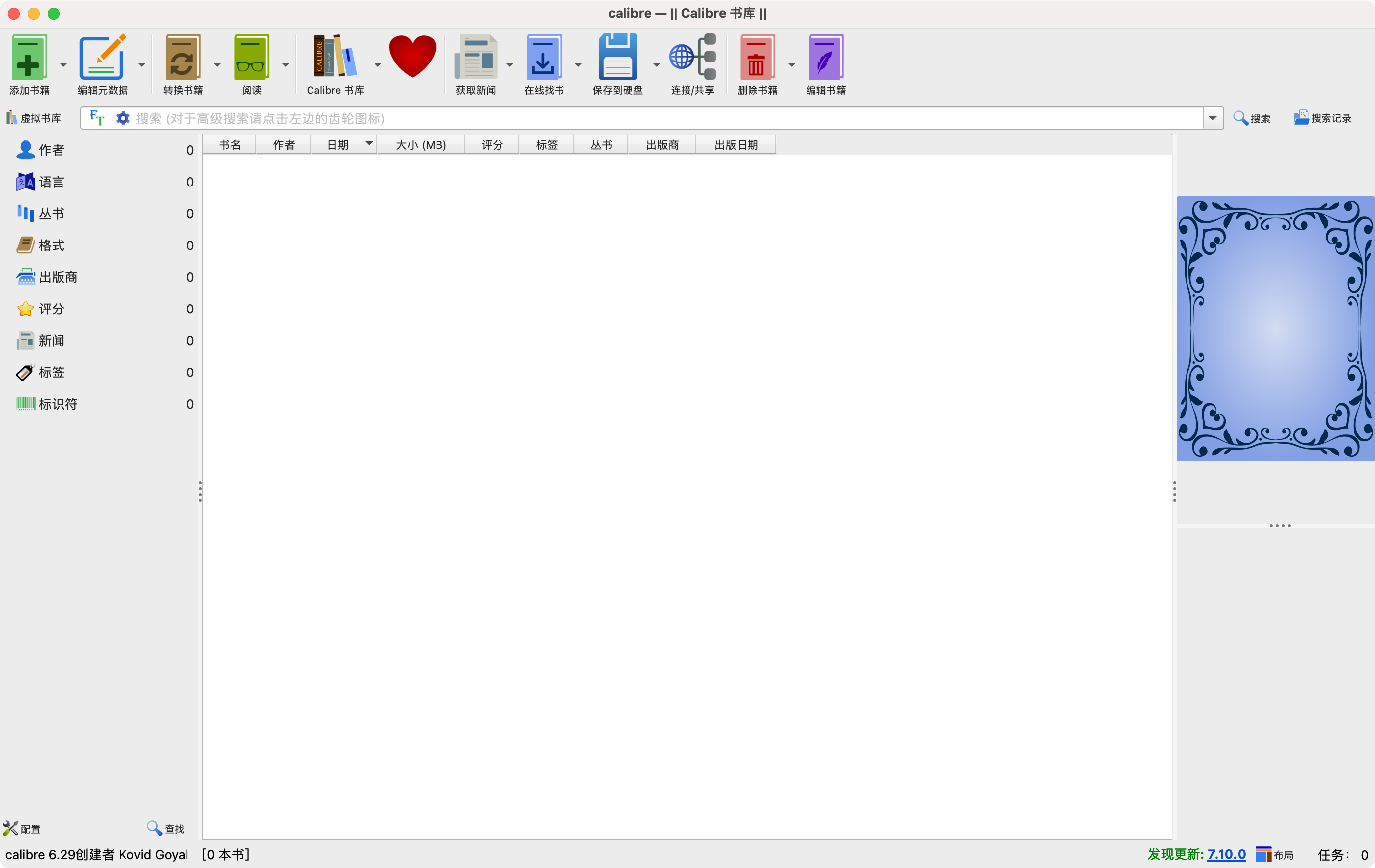
Task: Sort by 出版商 column header
Action: pos(662,145)
